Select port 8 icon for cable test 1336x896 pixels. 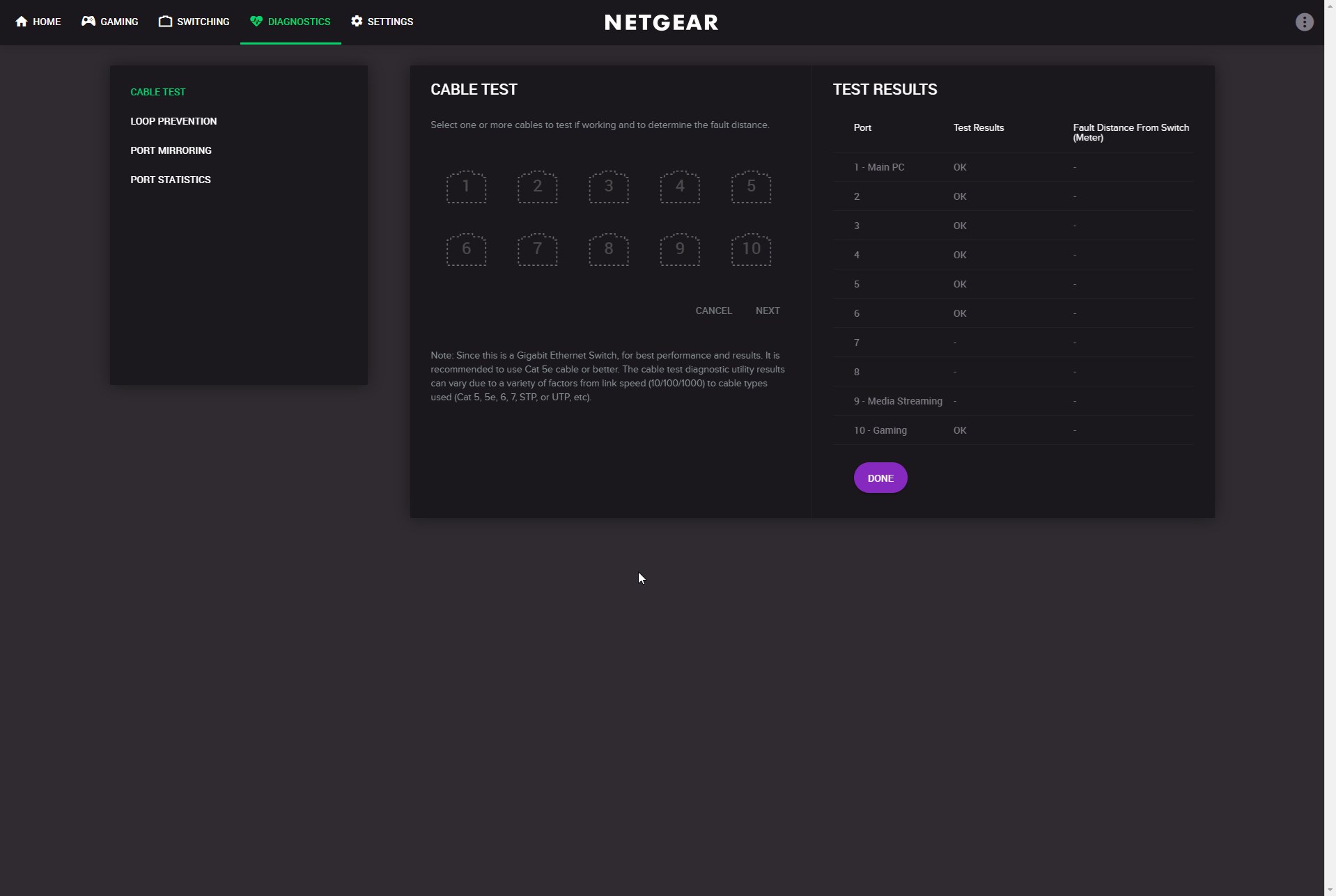coord(609,249)
